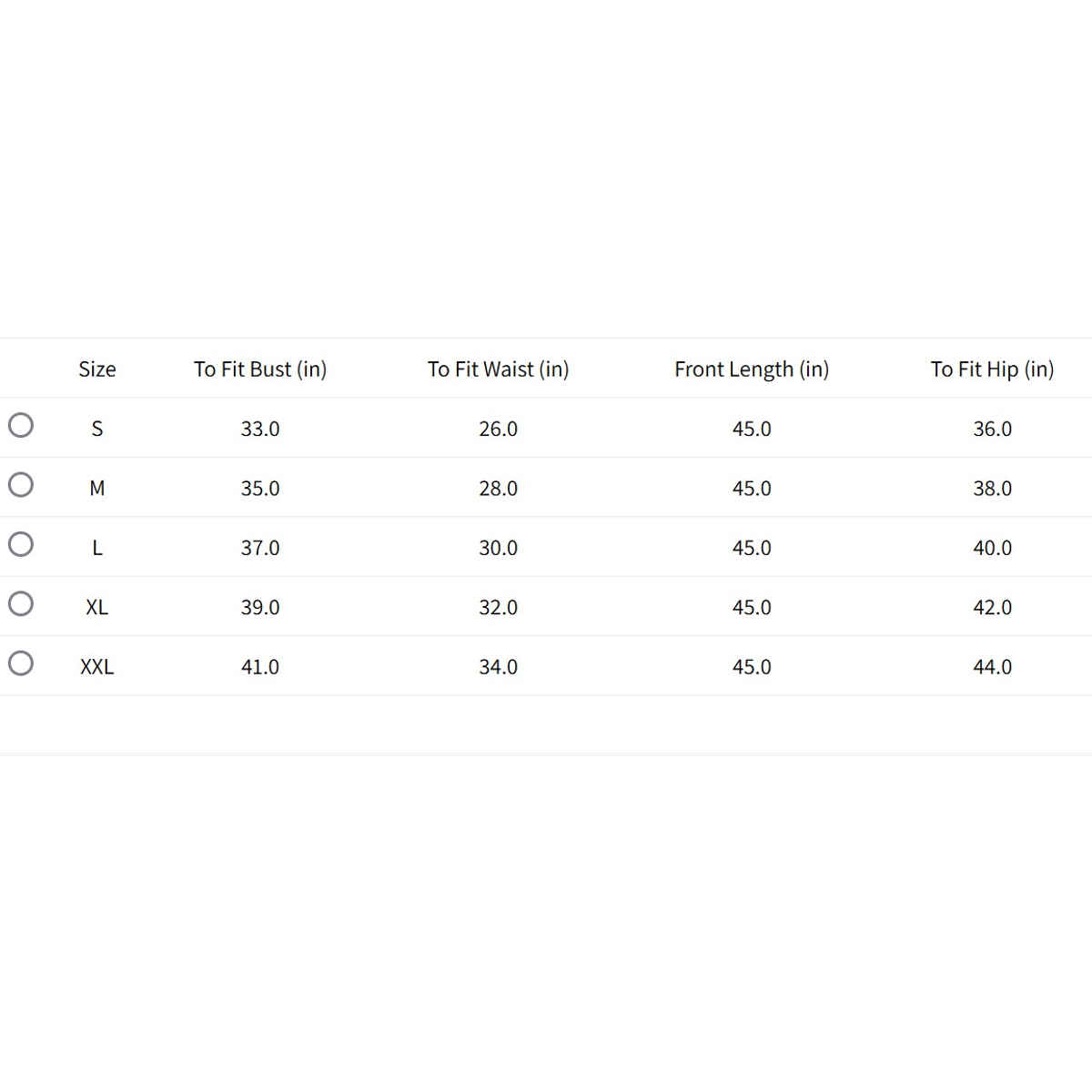The height and width of the screenshot is (1092, 1092).
Task: Click hip value 36.0 in S row
Action: coord(992,429)
